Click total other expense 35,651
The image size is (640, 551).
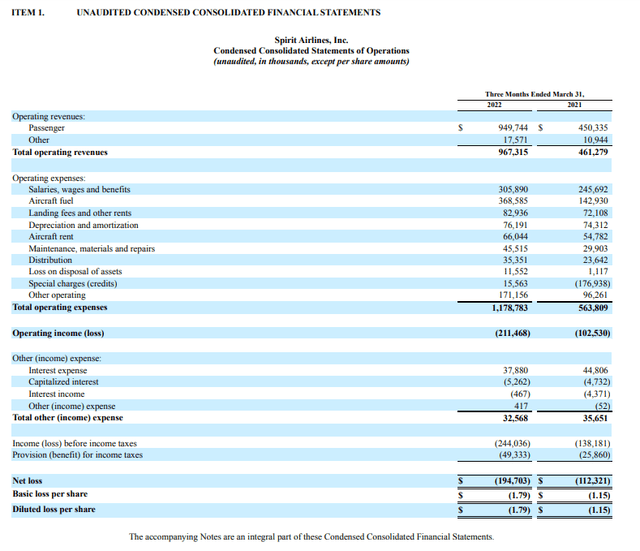click(595, 418)
